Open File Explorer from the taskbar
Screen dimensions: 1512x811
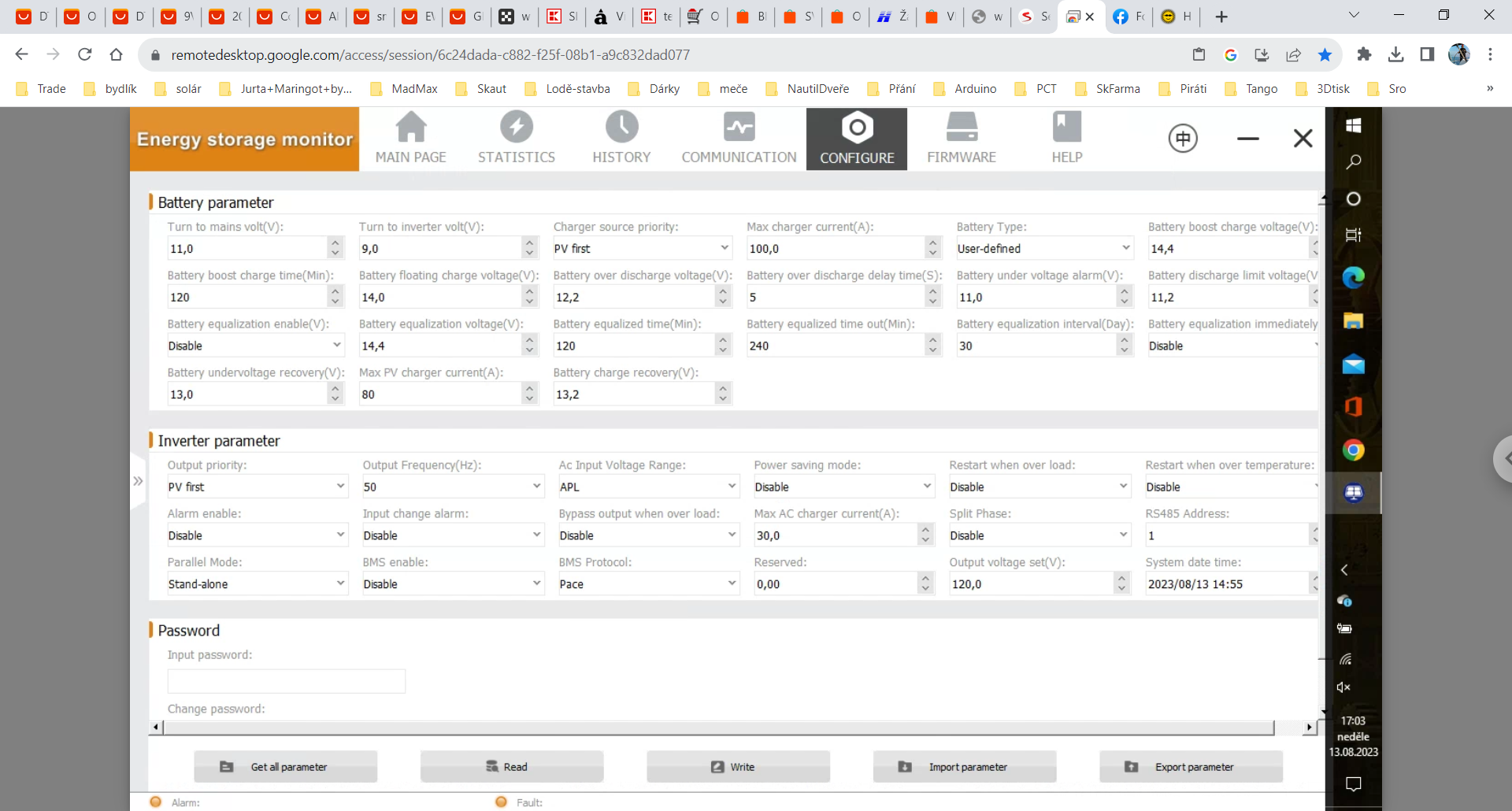[x=1353, y=320]
